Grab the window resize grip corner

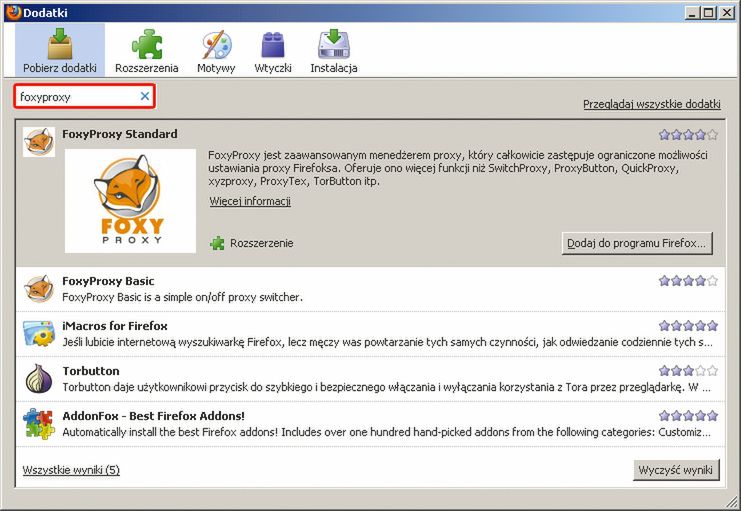click(x=730, y=500)
